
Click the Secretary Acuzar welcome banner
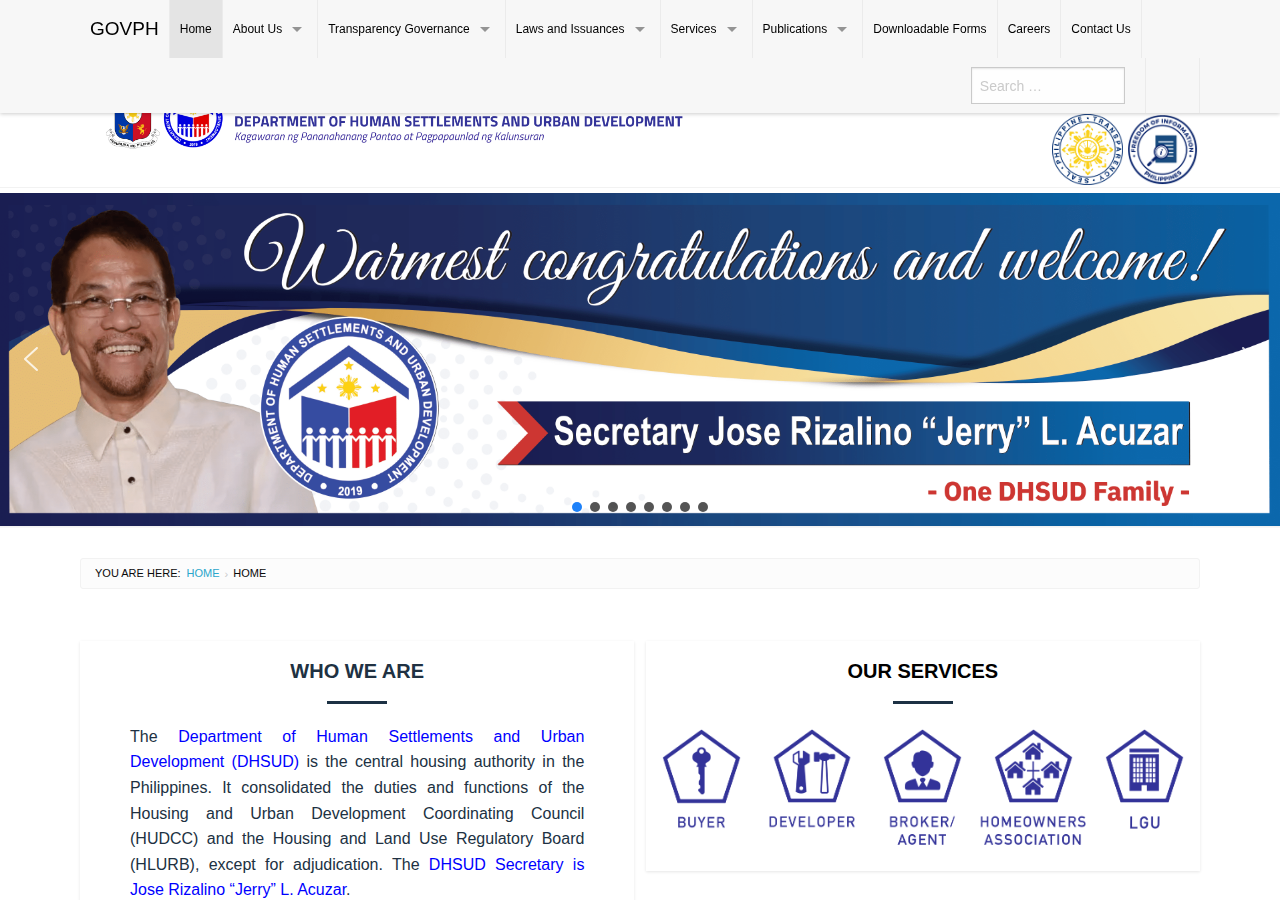[x=640, y=359]
